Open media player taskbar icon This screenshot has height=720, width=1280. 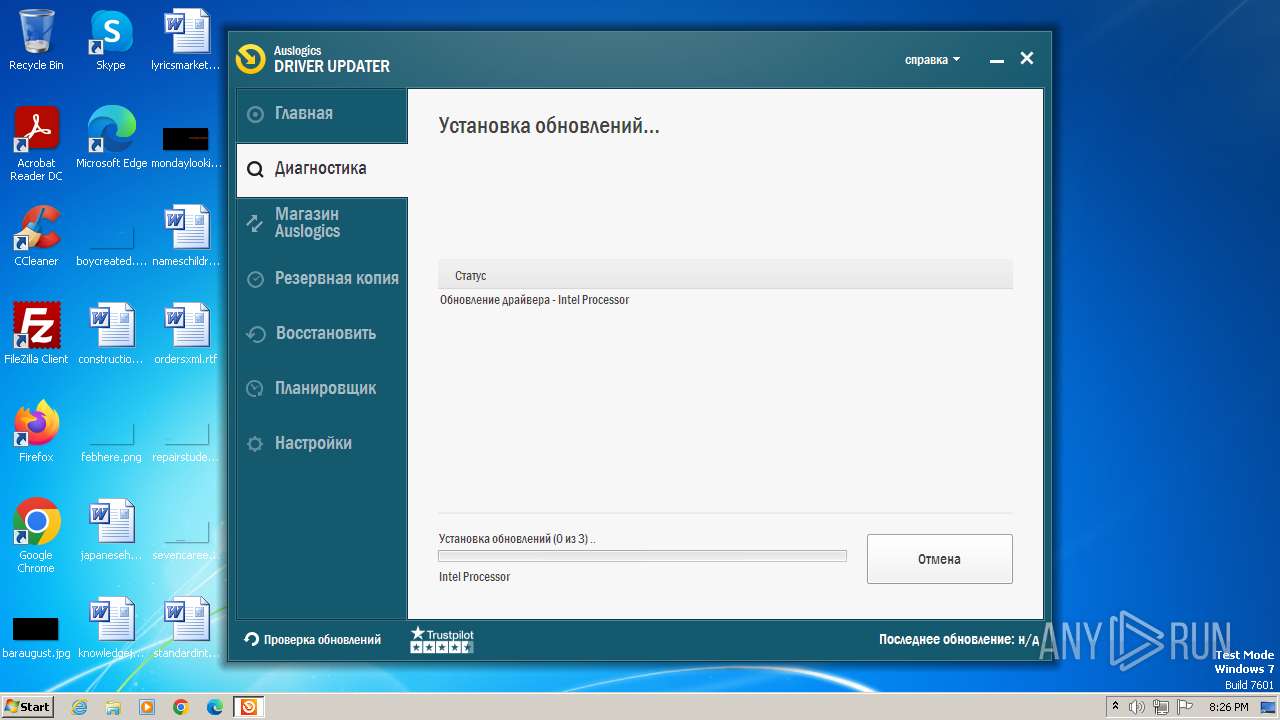pyautogui.click(x=147, y=707)
